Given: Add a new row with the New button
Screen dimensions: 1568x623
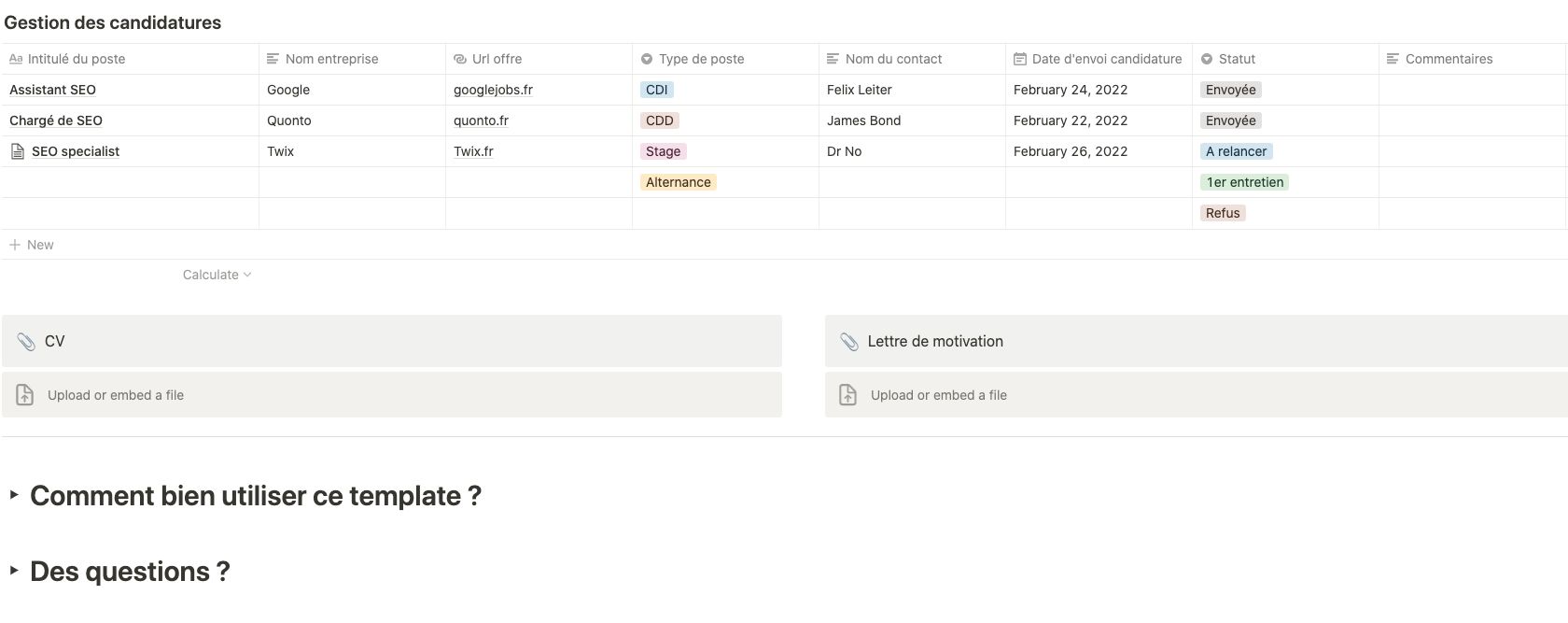Looking at the screenshot, I should 32,245.
